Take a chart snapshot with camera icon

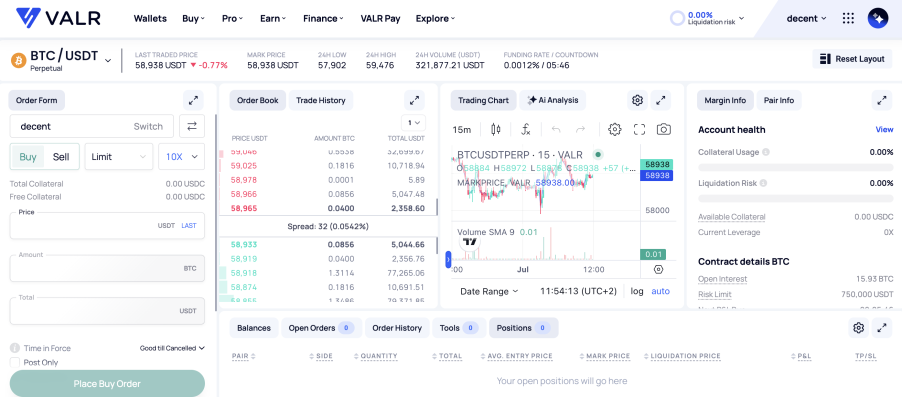664,129
